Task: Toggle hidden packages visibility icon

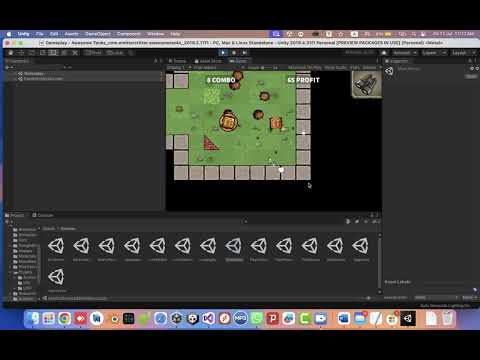Action: [375, 221]
